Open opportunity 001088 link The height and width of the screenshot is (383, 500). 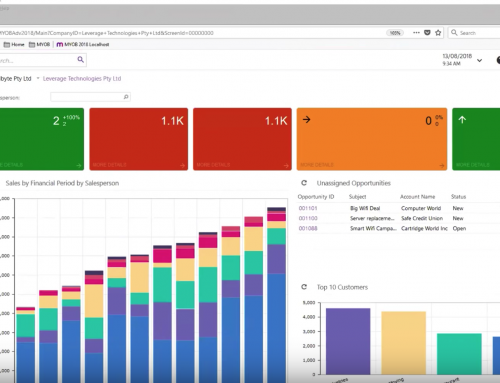pyautogui.click(x=308, y=228)
